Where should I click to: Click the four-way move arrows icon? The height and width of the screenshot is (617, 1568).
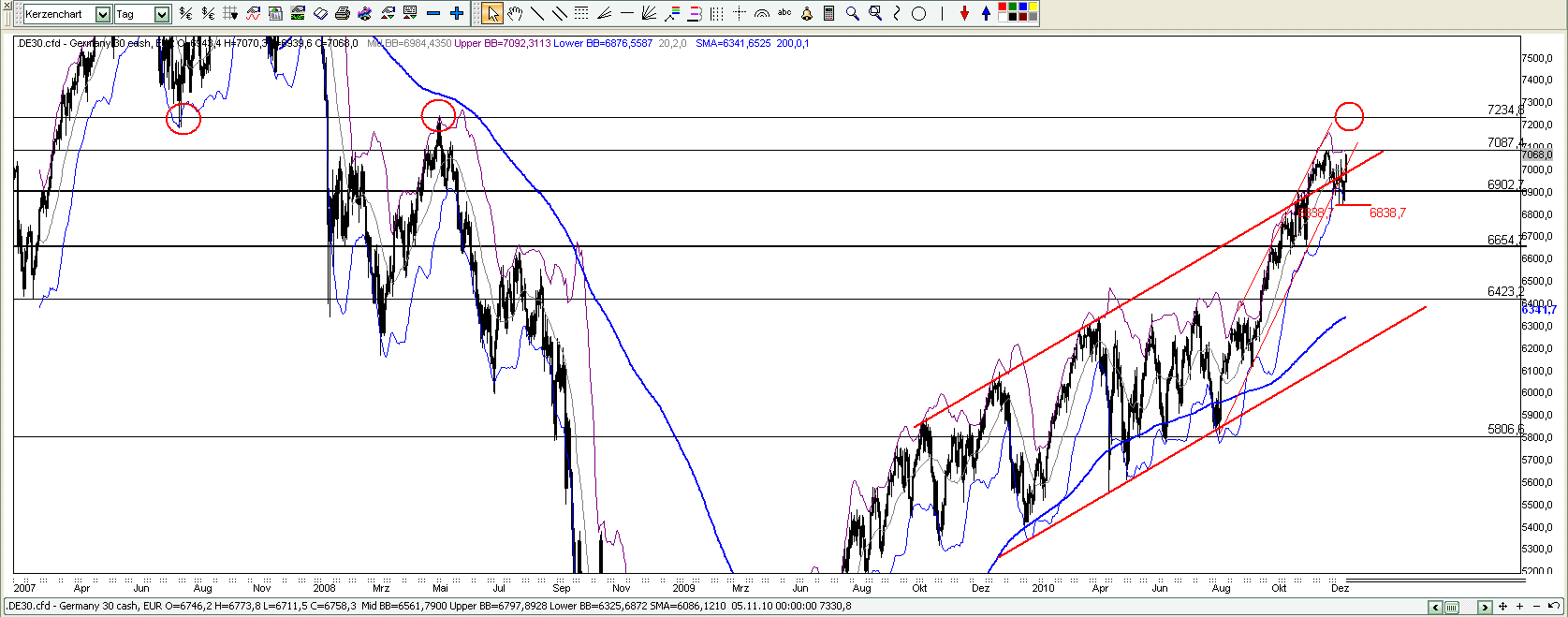click(x=1502, y=607)
